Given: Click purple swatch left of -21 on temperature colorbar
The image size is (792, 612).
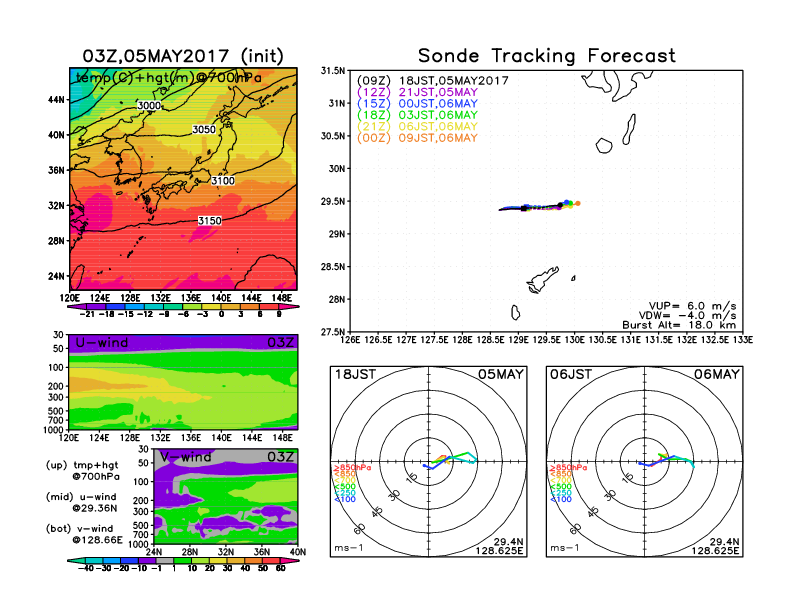Looking at the screenshot, I should pyautogui.click(x=77, y=307).
